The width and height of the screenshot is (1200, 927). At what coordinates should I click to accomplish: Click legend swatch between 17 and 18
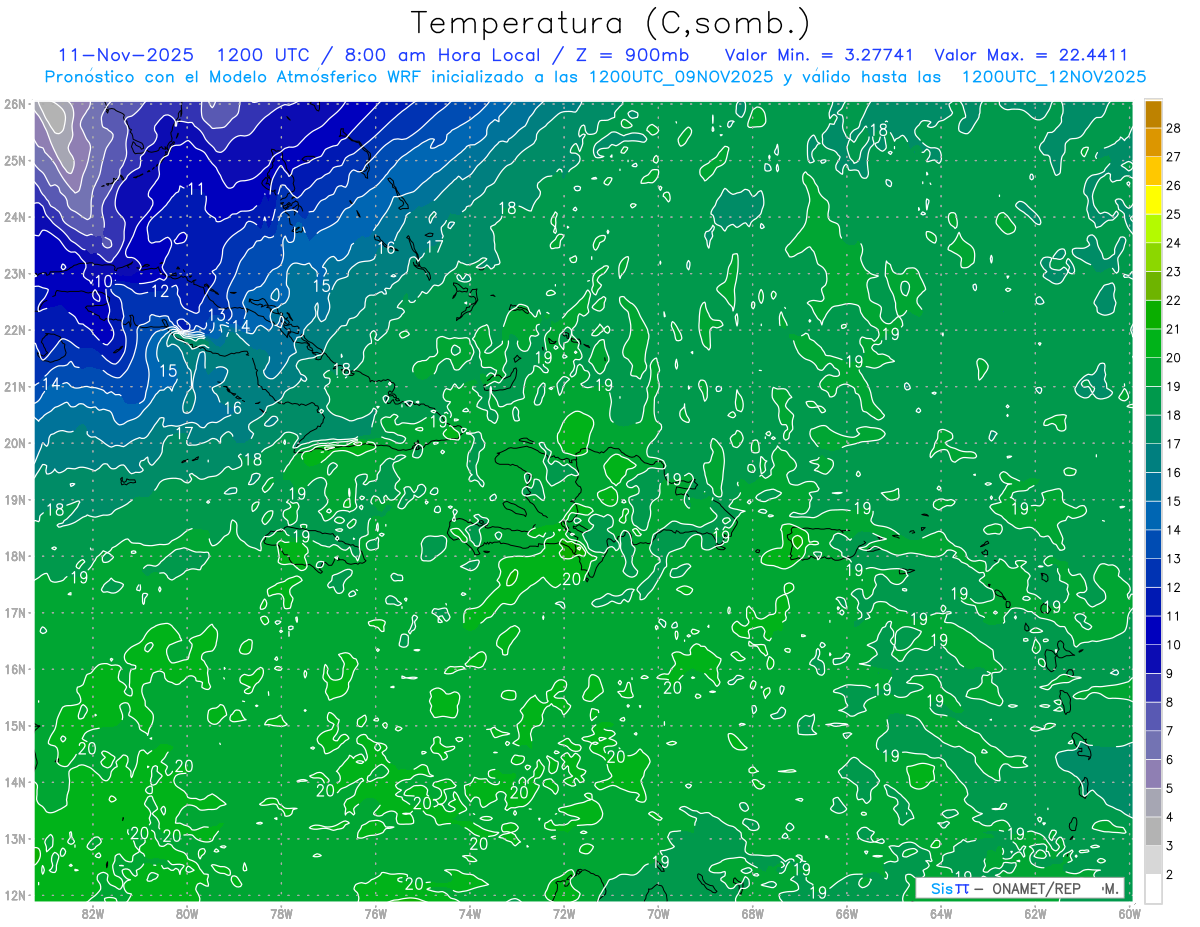[x=1154, y=428]
